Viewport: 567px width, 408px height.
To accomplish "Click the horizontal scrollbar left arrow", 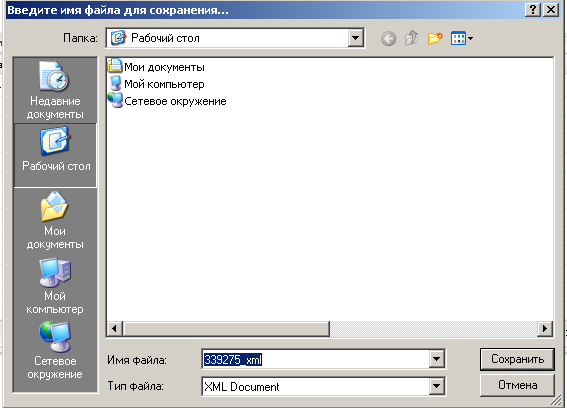I will (x=115, y=329).
